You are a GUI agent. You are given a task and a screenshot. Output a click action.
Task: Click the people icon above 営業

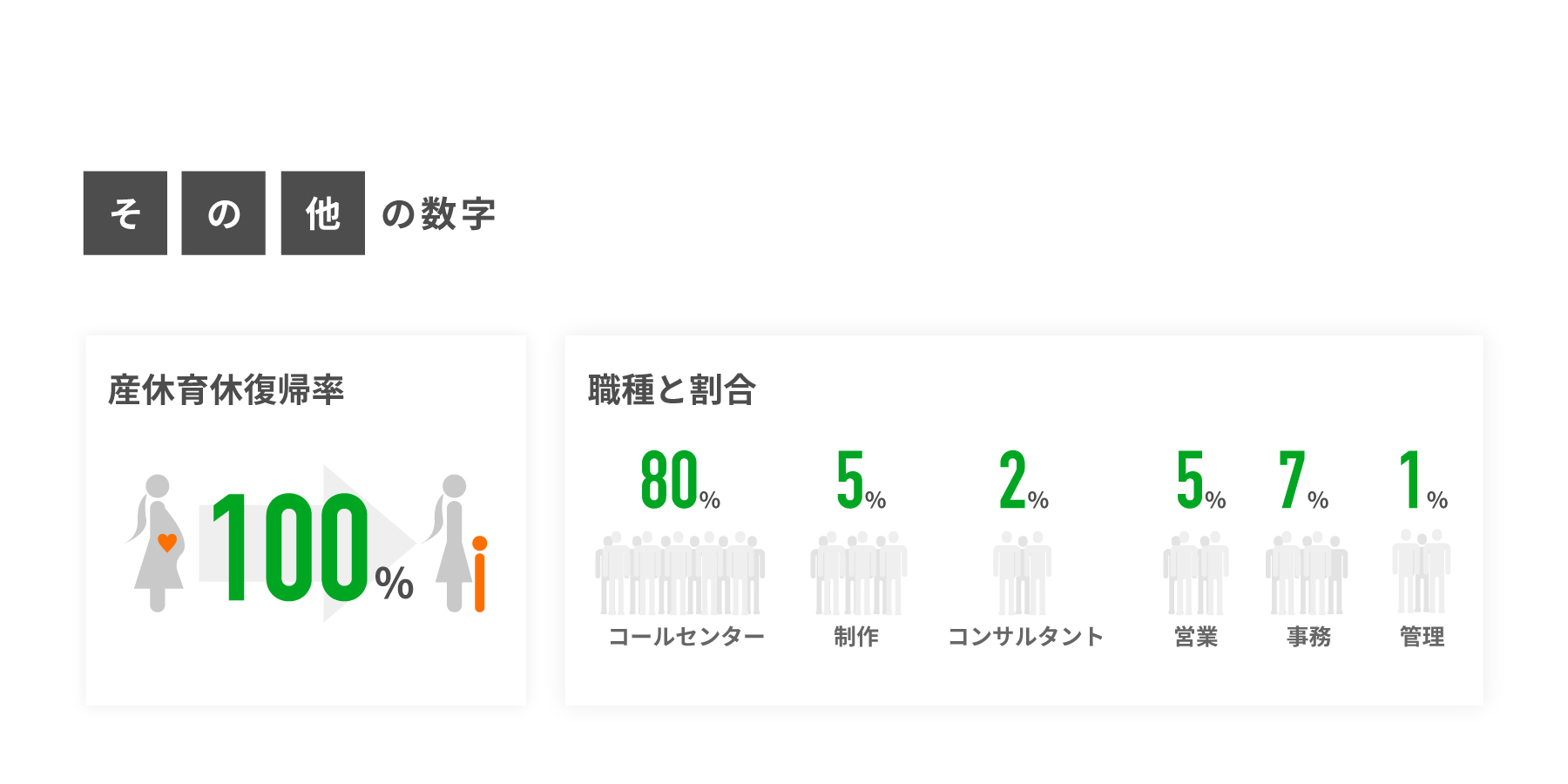pyautogui.click(x=1196, y=573)
